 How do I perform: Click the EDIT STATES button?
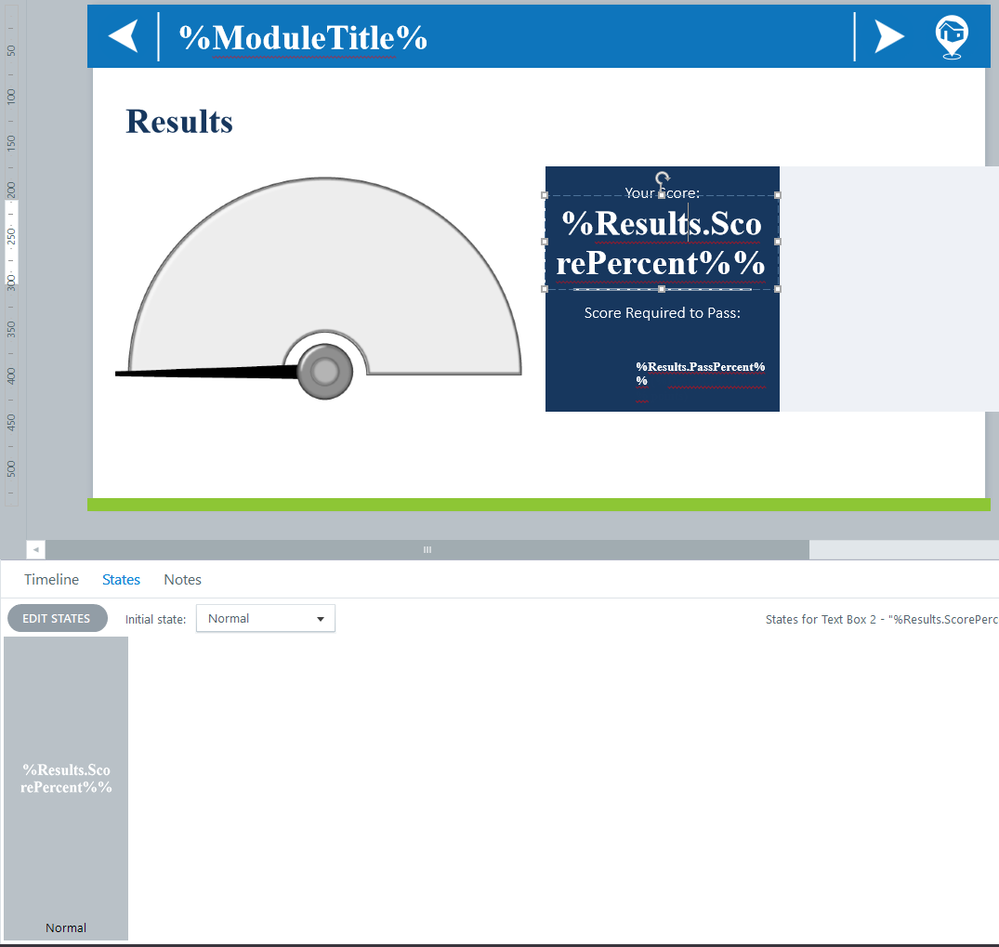[57, 618]
